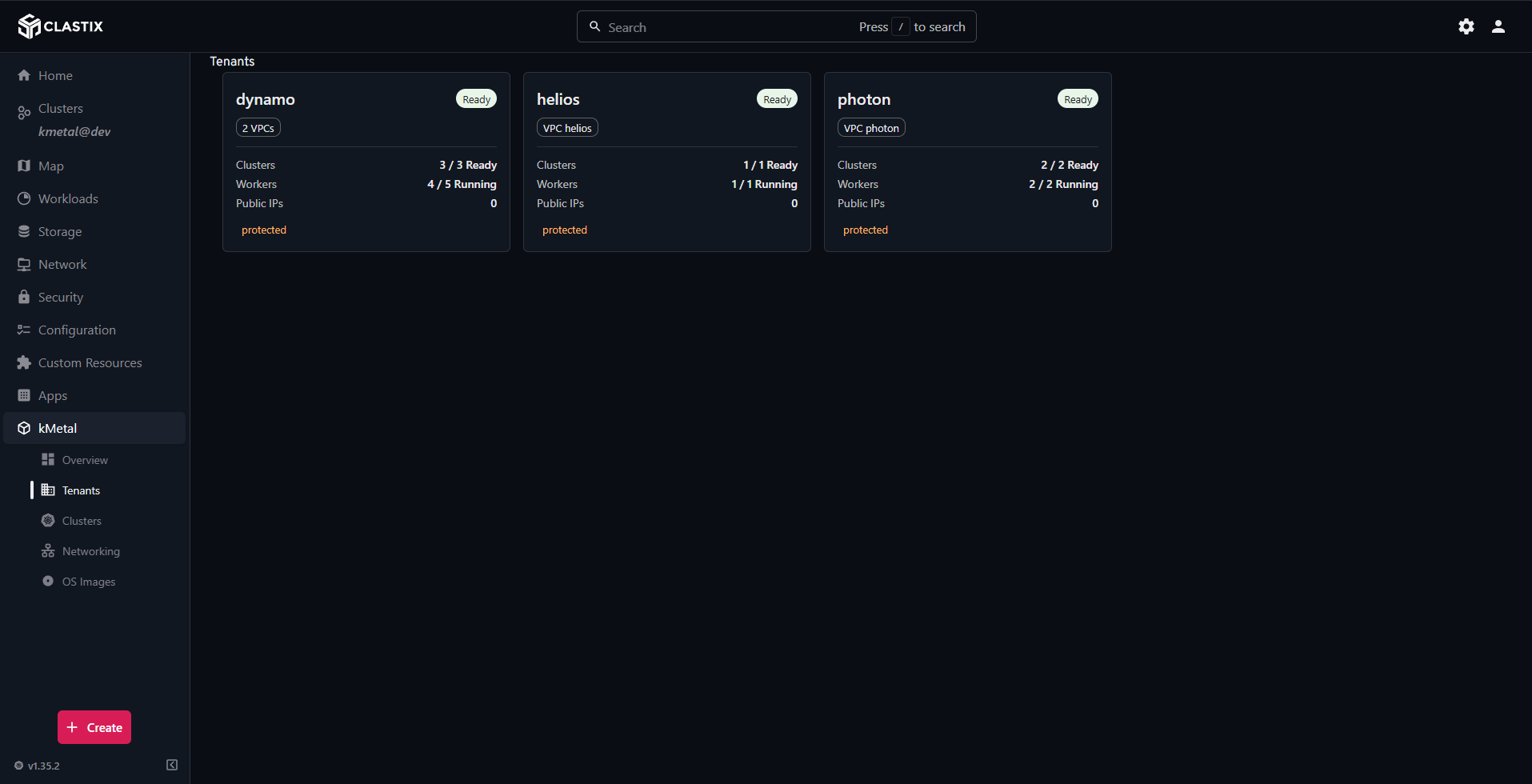
Task: Click the Custom Resources puzzle icon
Action: (24, 362)
